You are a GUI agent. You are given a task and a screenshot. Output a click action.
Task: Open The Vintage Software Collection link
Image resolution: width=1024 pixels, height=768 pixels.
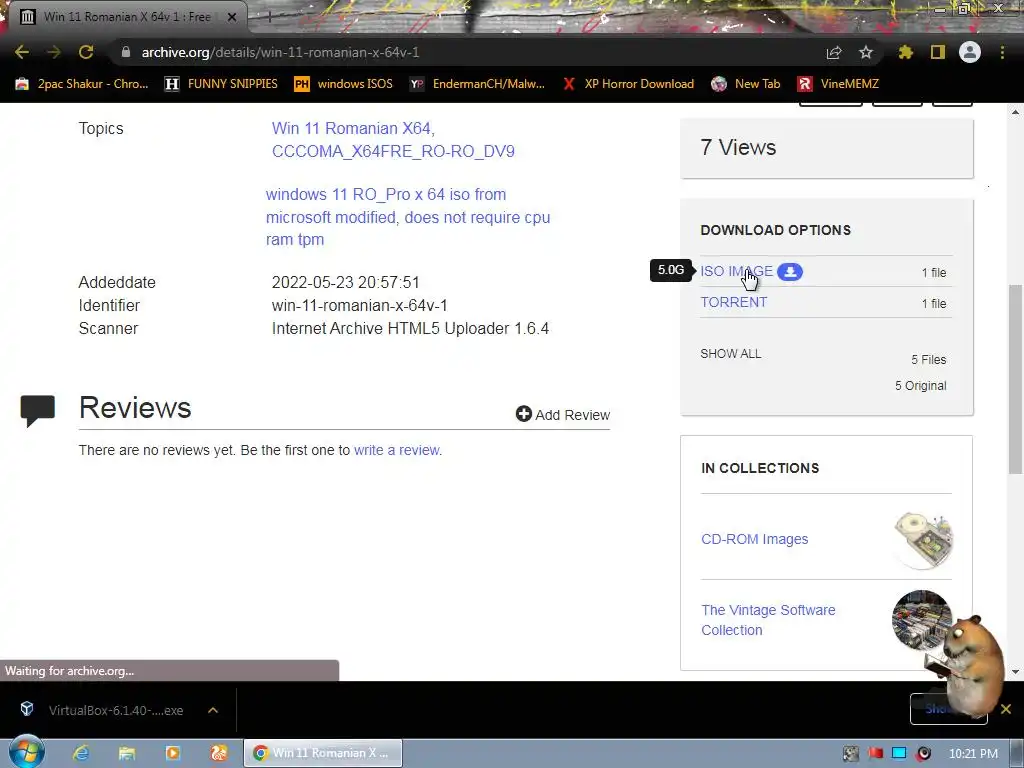coord(768,620)
